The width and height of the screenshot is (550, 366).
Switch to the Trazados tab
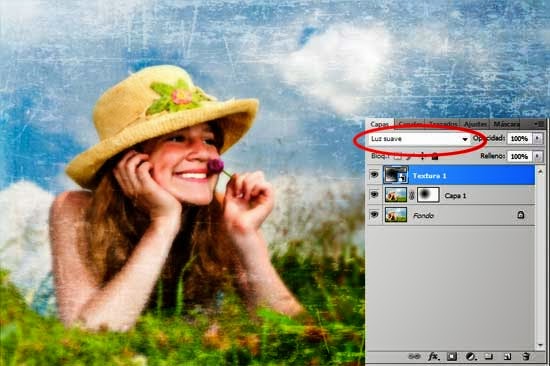click(443, 124)
